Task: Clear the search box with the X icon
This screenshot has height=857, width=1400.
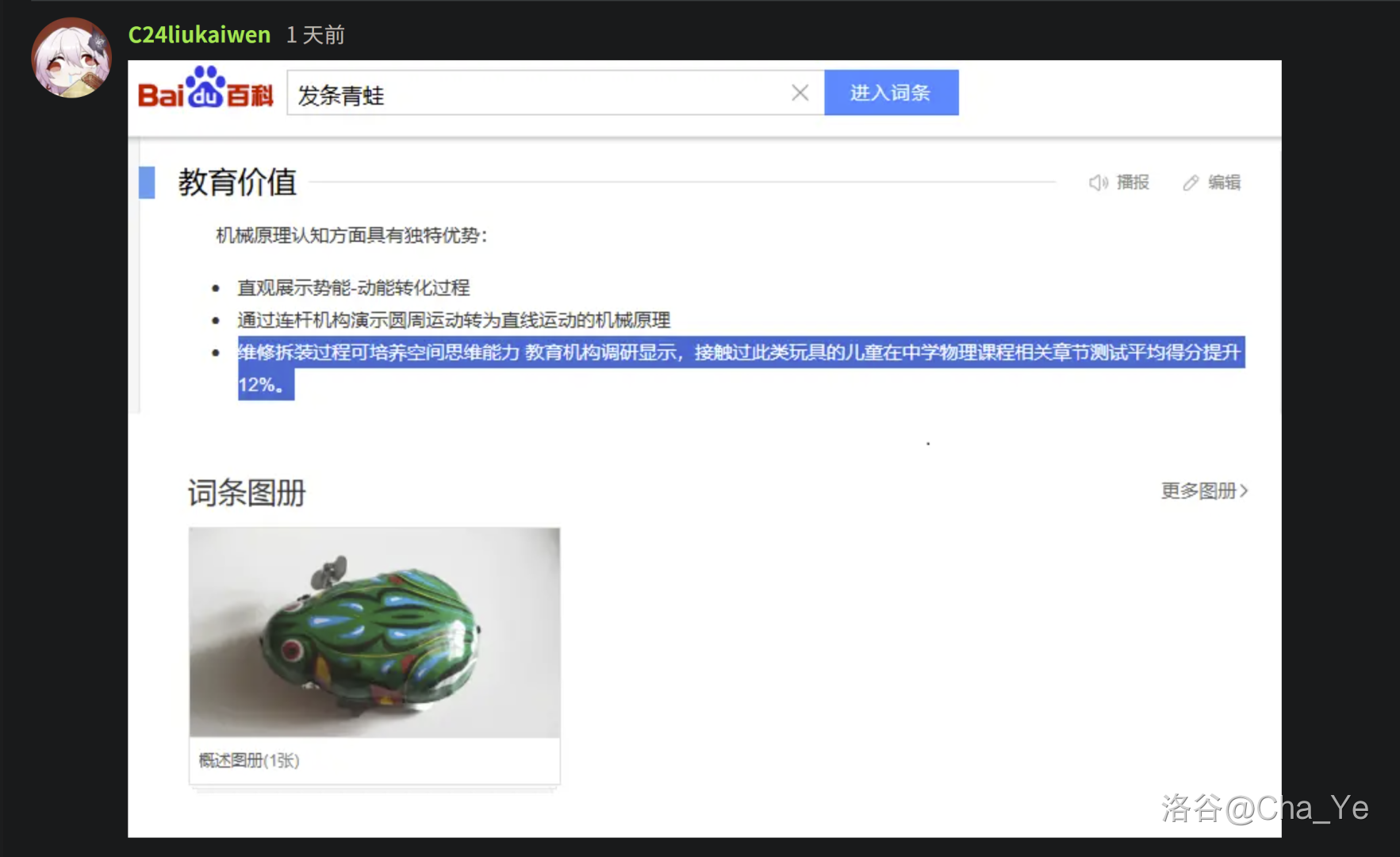Action: (800, 94)
